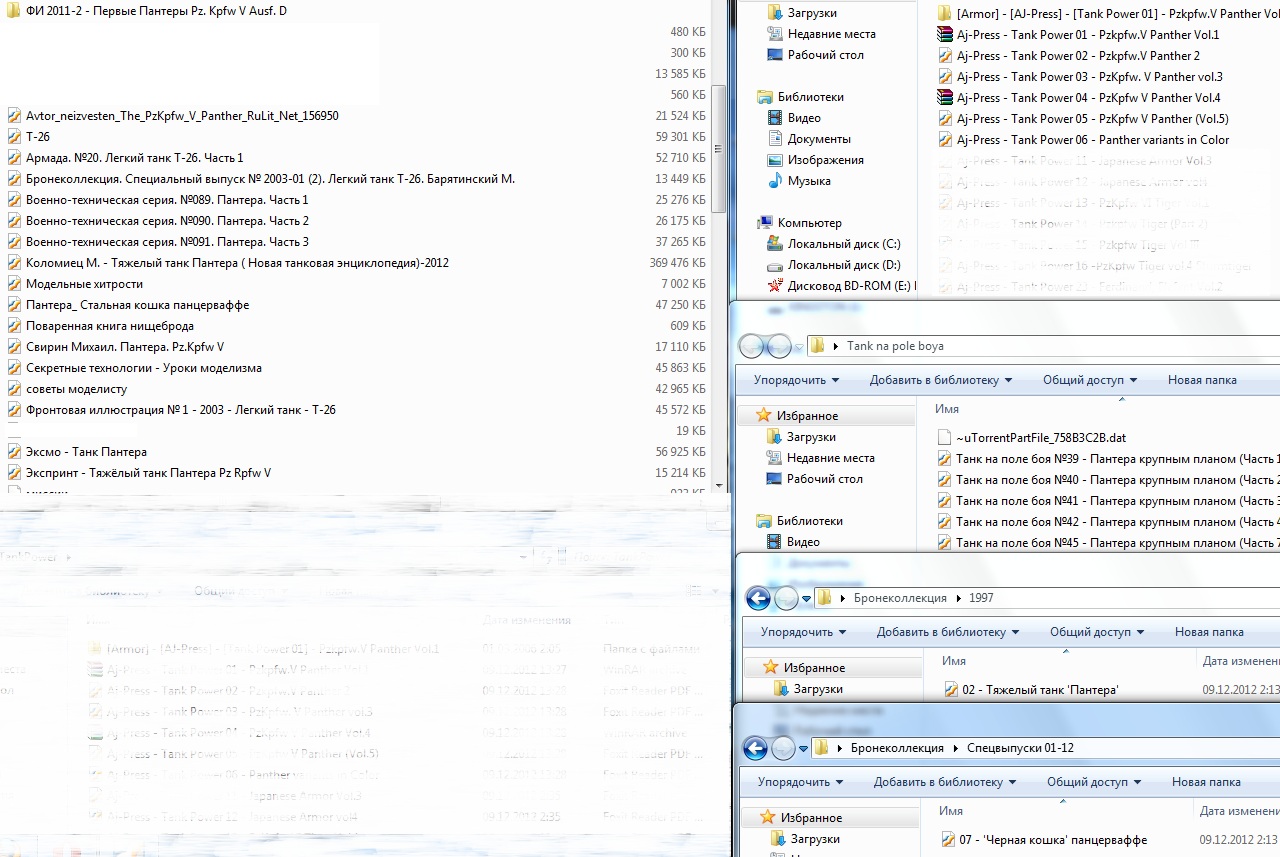Open Упорядочить dropdown in the Спецвыпуски 01-12 window
The width and height of the screenshot is (1280, 857).
[800, 782]
